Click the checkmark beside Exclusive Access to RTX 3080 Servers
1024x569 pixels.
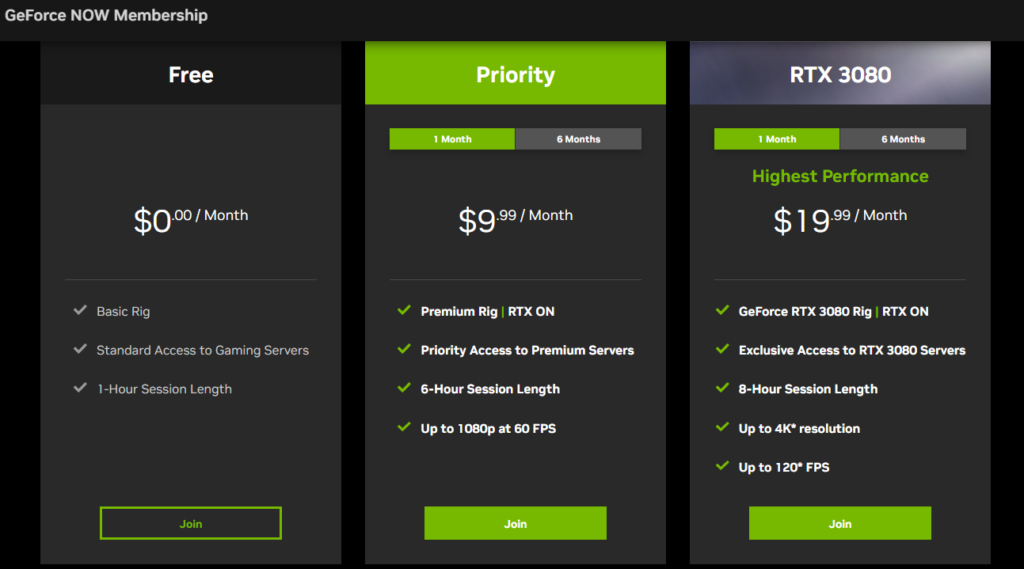point(722,349)
